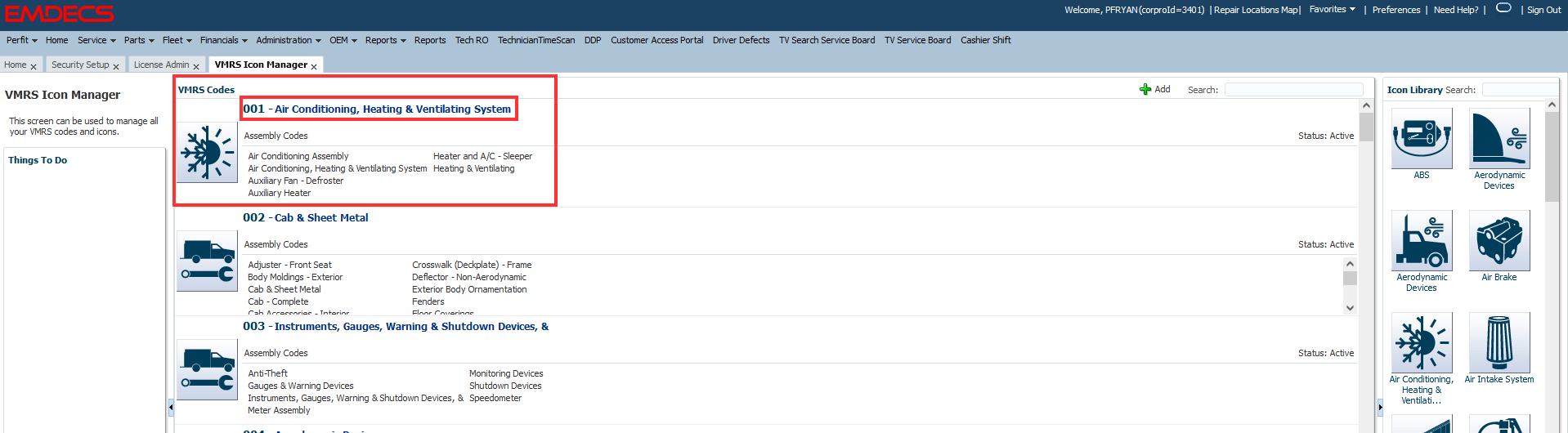Viewport: 1568px width, 433px height.
Task: Expand the Fleet menu
Action: click(177, 40)
